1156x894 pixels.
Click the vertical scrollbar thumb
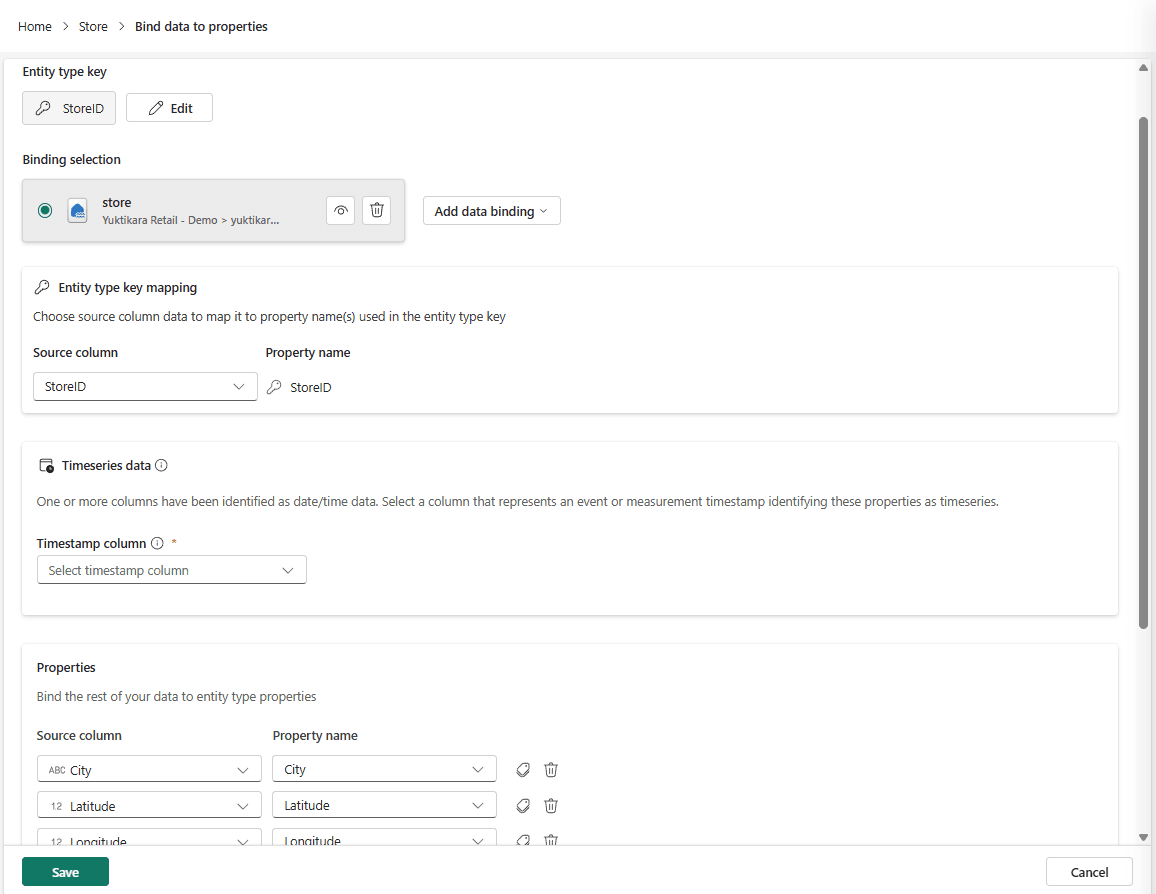[x=1143, y=372]
